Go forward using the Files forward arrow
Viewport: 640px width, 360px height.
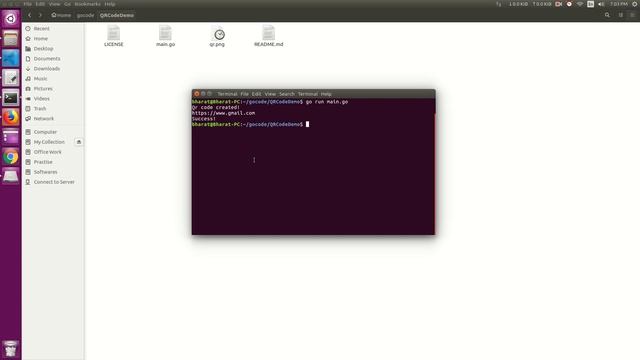[40, 15]
